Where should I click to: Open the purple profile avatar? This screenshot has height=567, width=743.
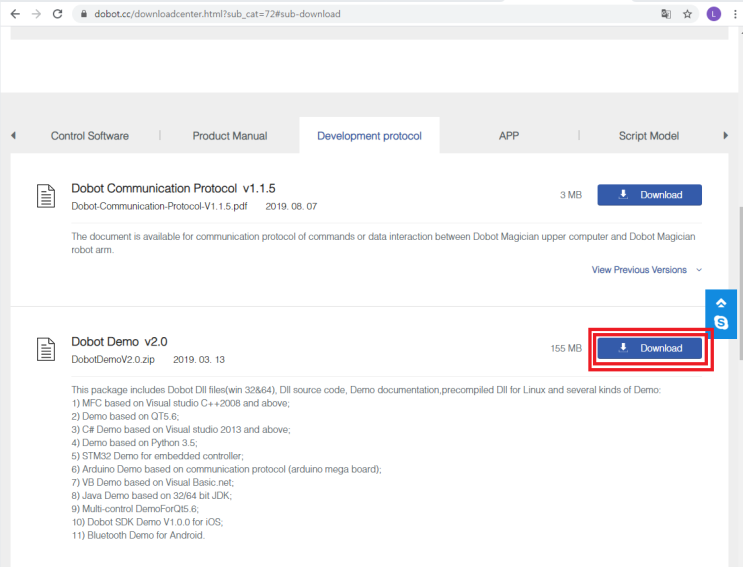(x=713, y=14)
